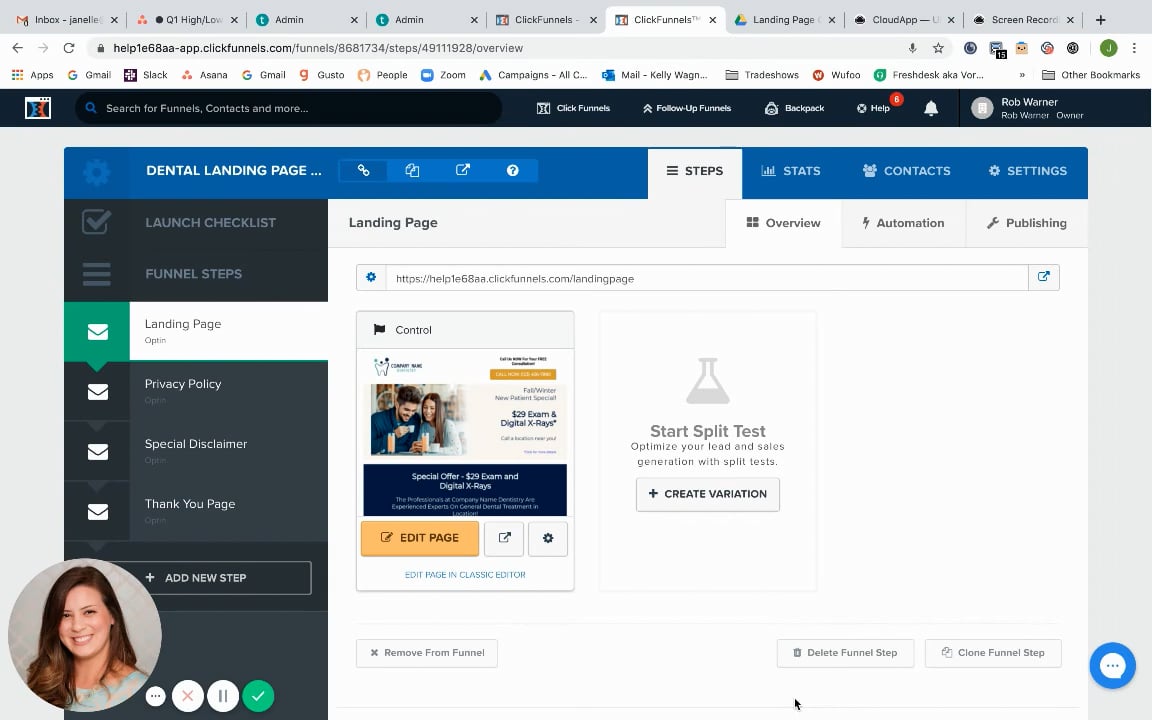1152x720 pixels.
Task: Click the green envelope icon for Landing Page
Action: click(97, 331)
